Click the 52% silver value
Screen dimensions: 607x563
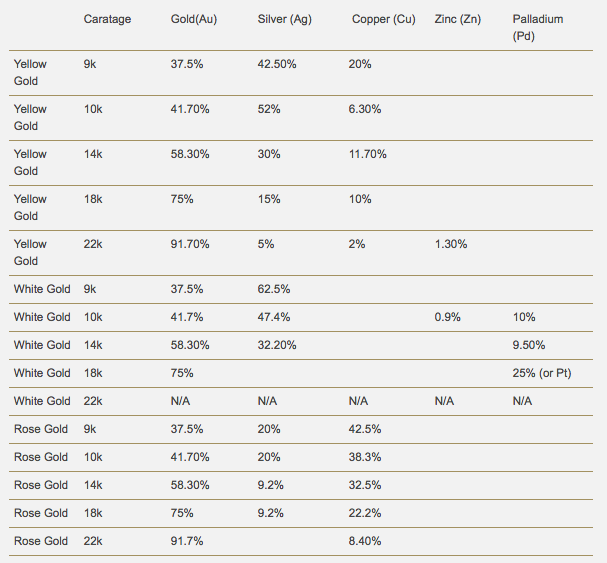[x=269, y=109]
